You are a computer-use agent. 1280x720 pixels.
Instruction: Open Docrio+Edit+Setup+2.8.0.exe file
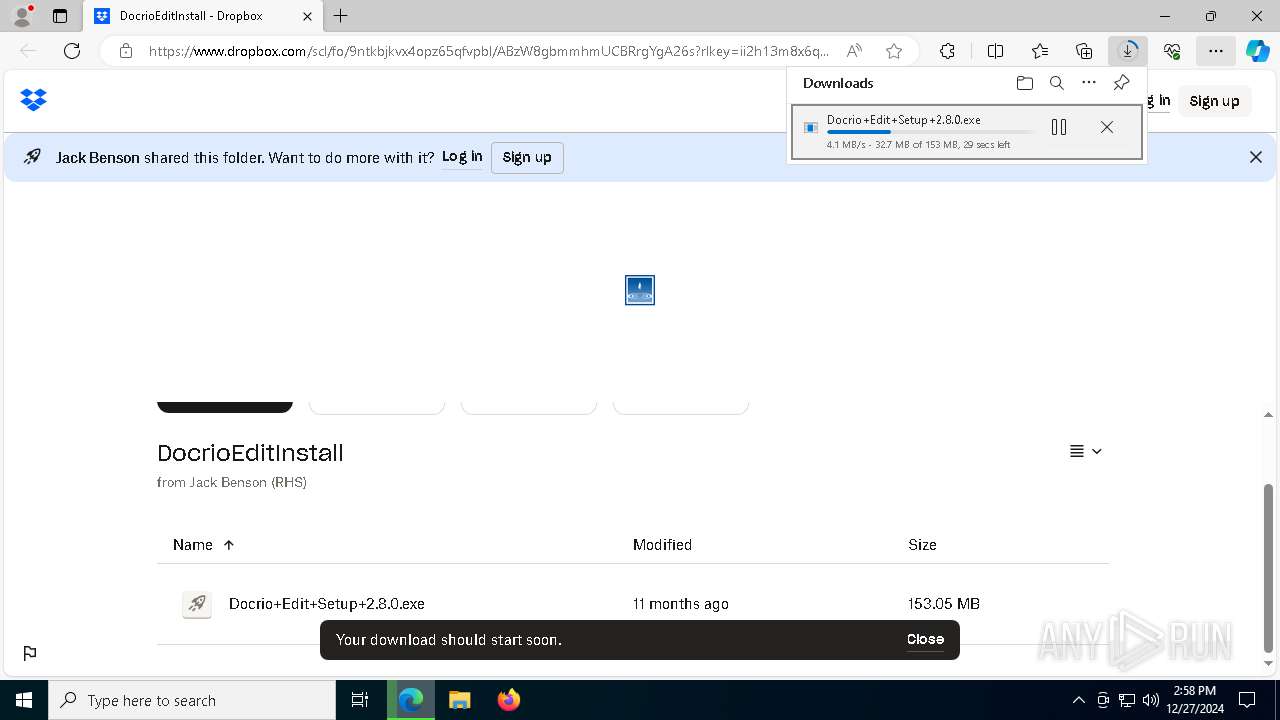(327, 604)
